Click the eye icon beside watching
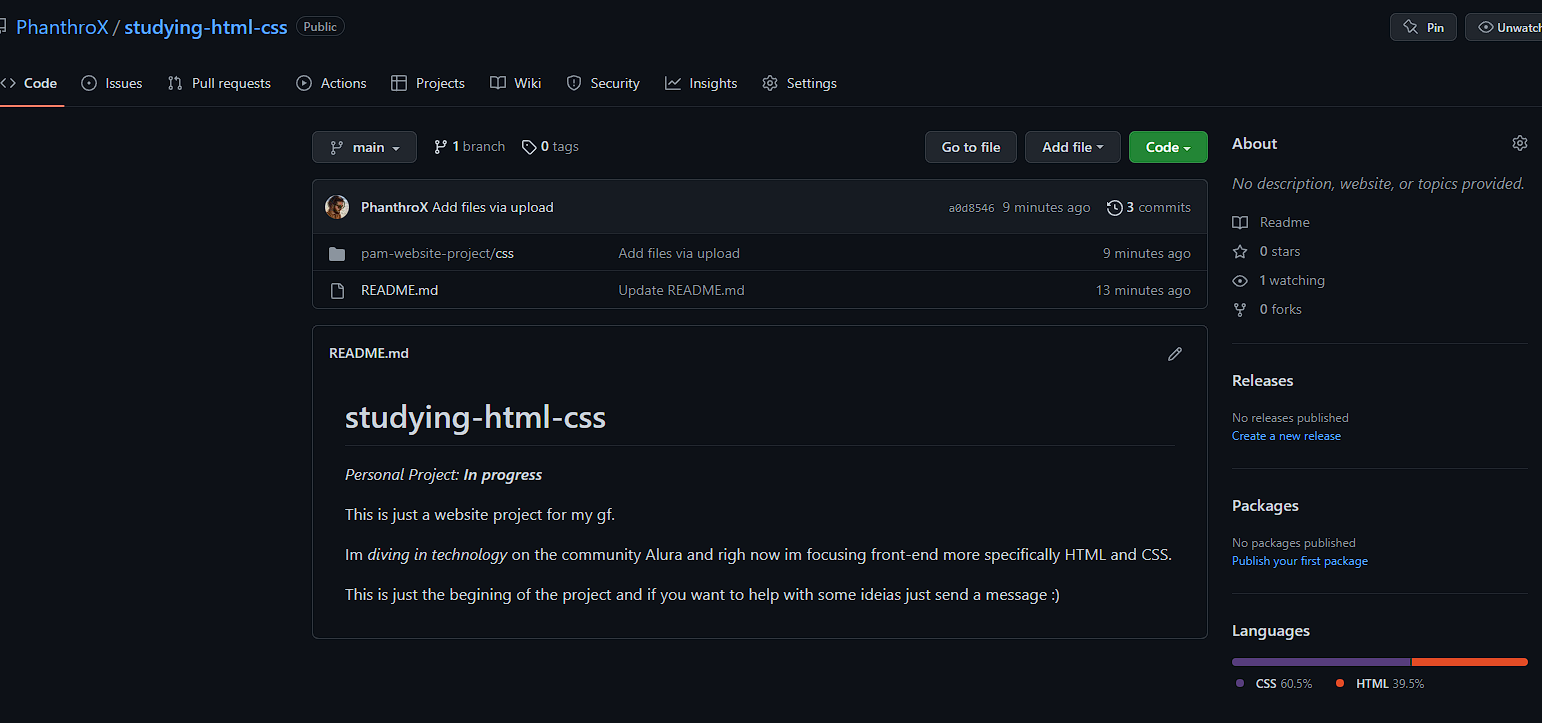This screenshot has height=723, width=1542. coord(1240,281)
